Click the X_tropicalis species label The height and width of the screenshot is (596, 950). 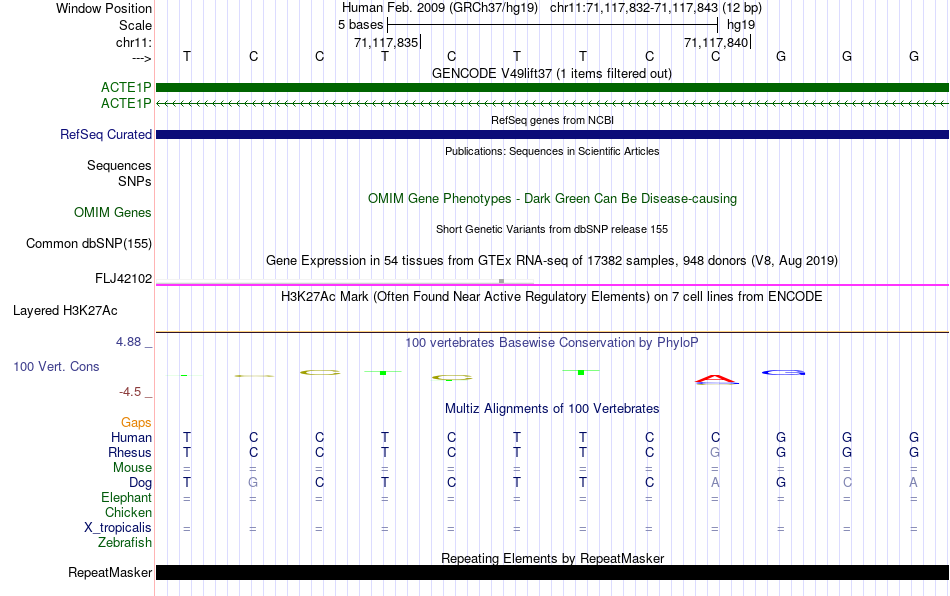pos(118,528)
